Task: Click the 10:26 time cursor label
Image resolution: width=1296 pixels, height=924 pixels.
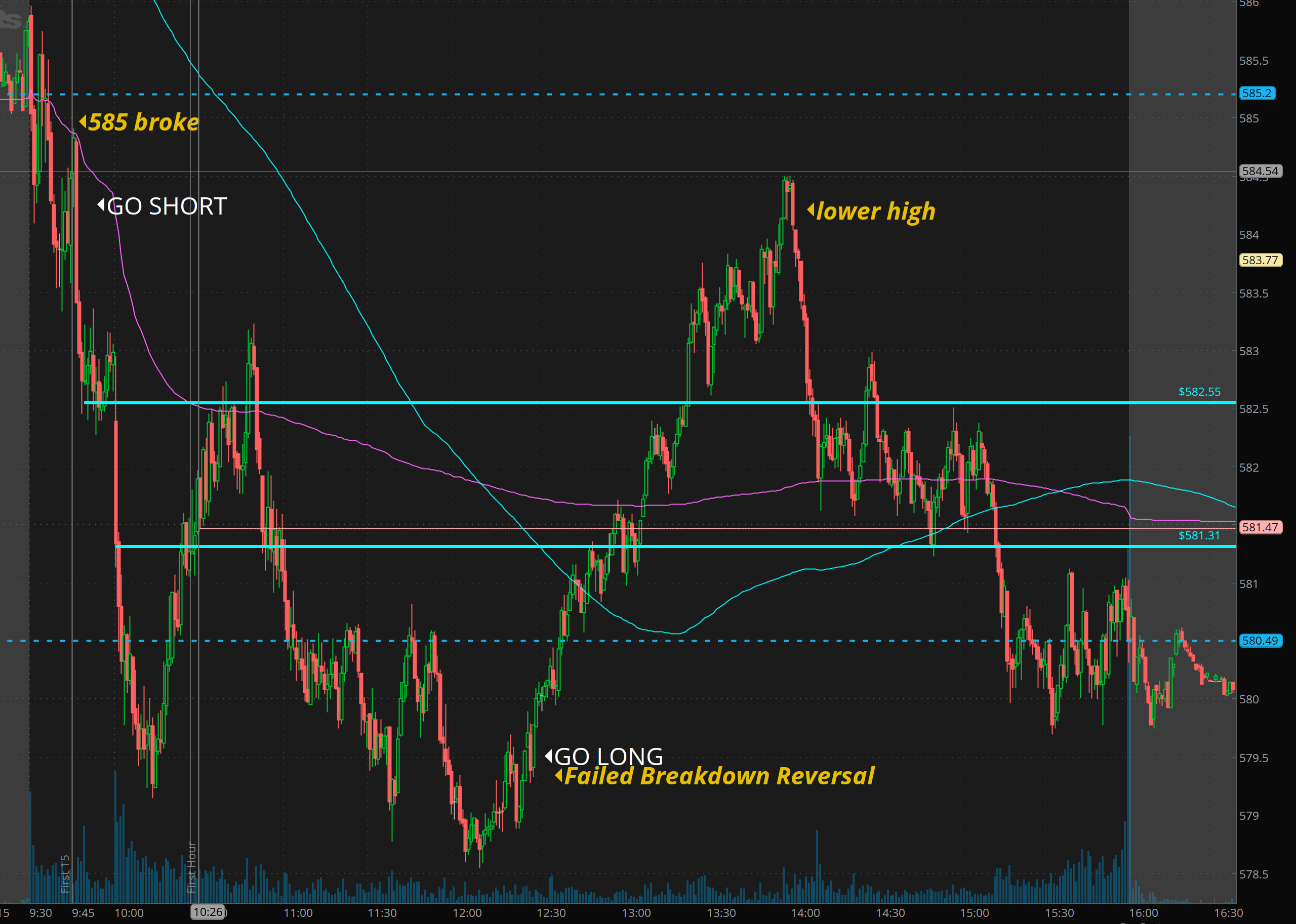Action: 208,912
